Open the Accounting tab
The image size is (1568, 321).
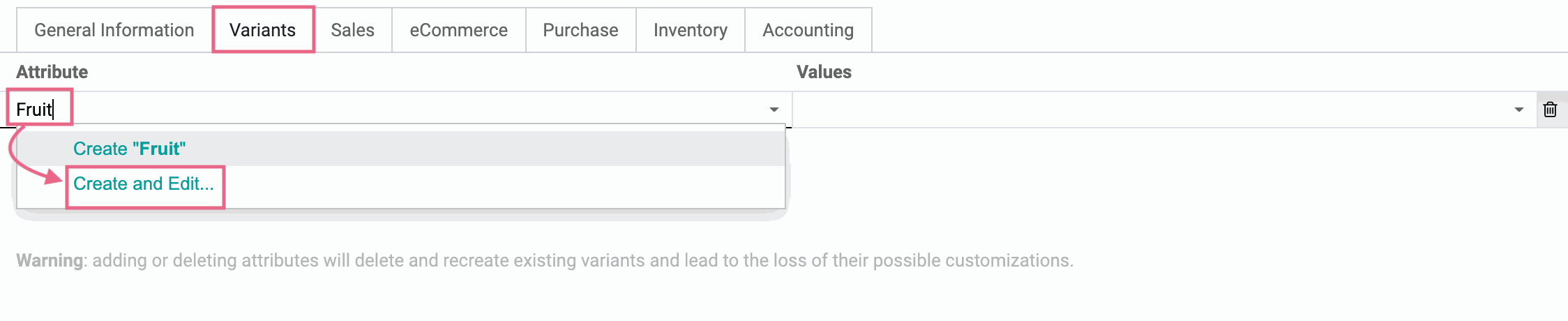(808, 30)
